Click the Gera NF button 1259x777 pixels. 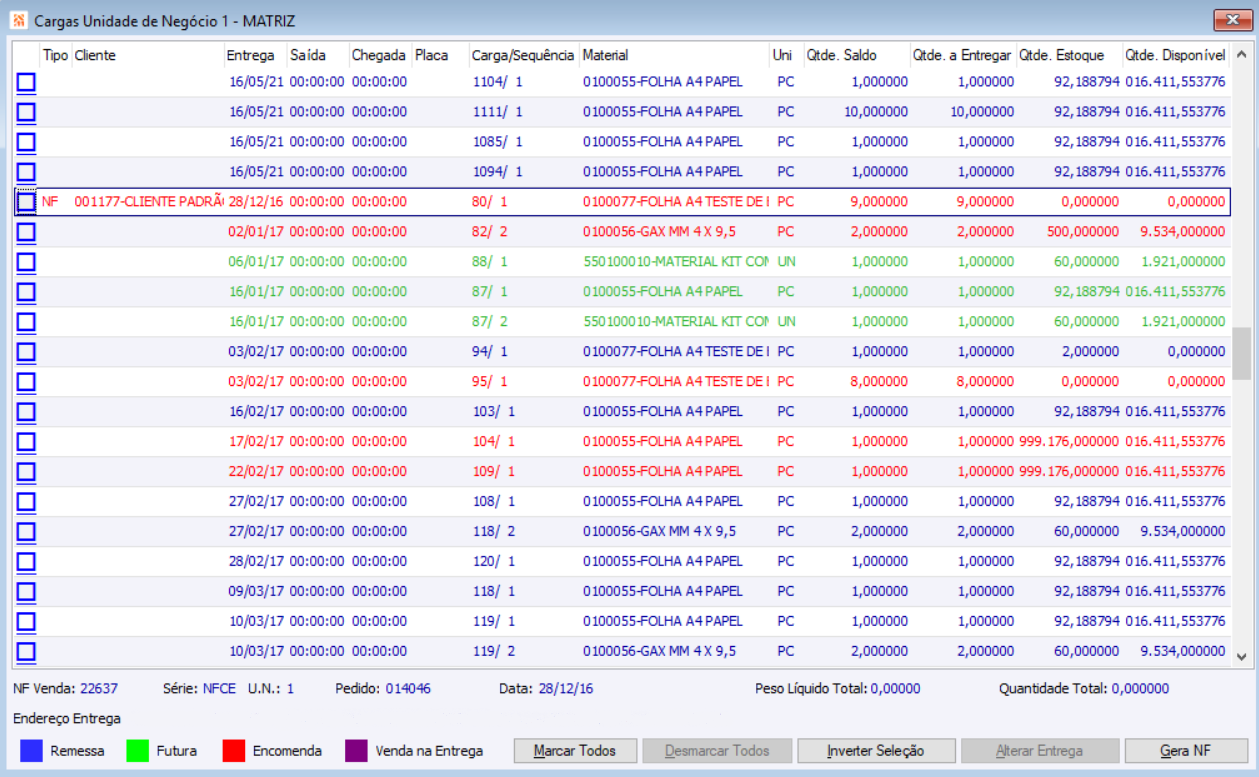pyautogui.click(x=1186, y=751)
